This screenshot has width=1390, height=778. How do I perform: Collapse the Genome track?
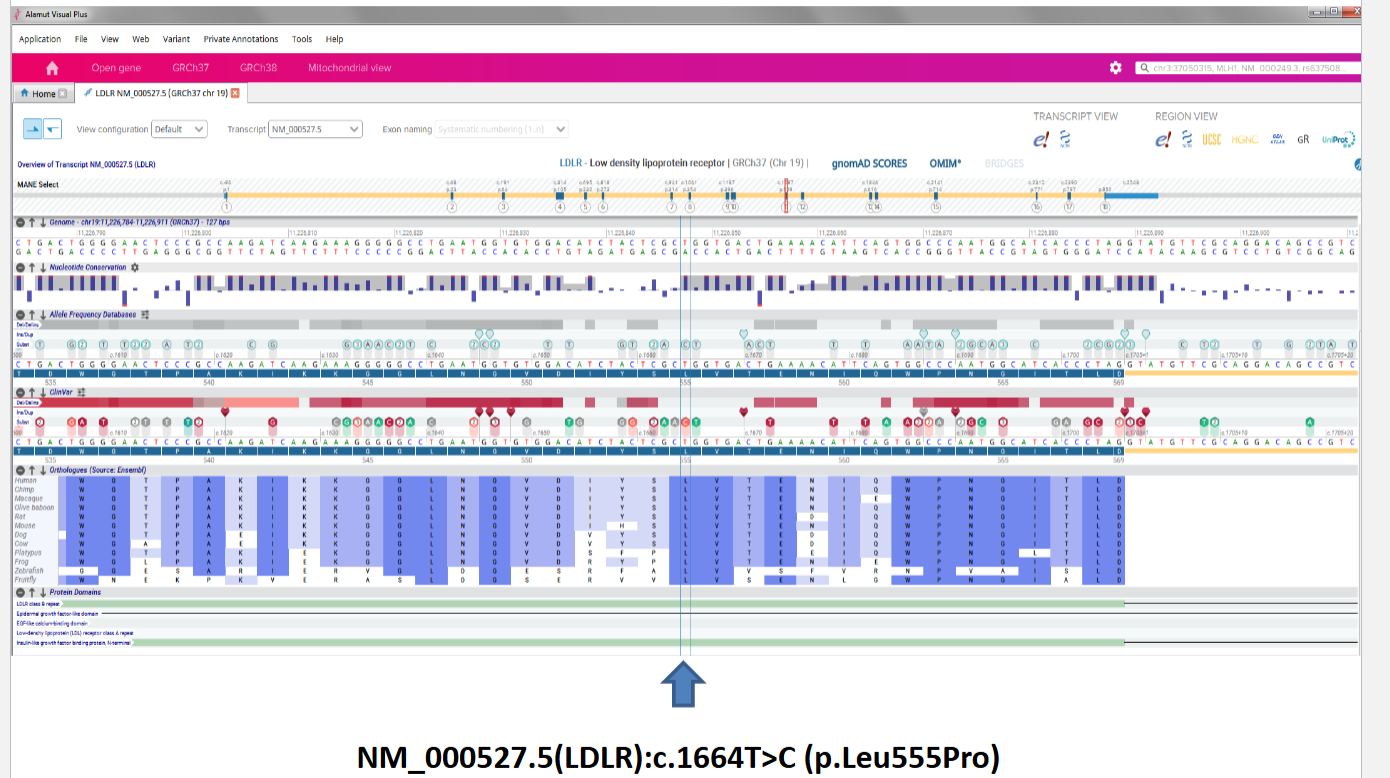coord(20,221)
